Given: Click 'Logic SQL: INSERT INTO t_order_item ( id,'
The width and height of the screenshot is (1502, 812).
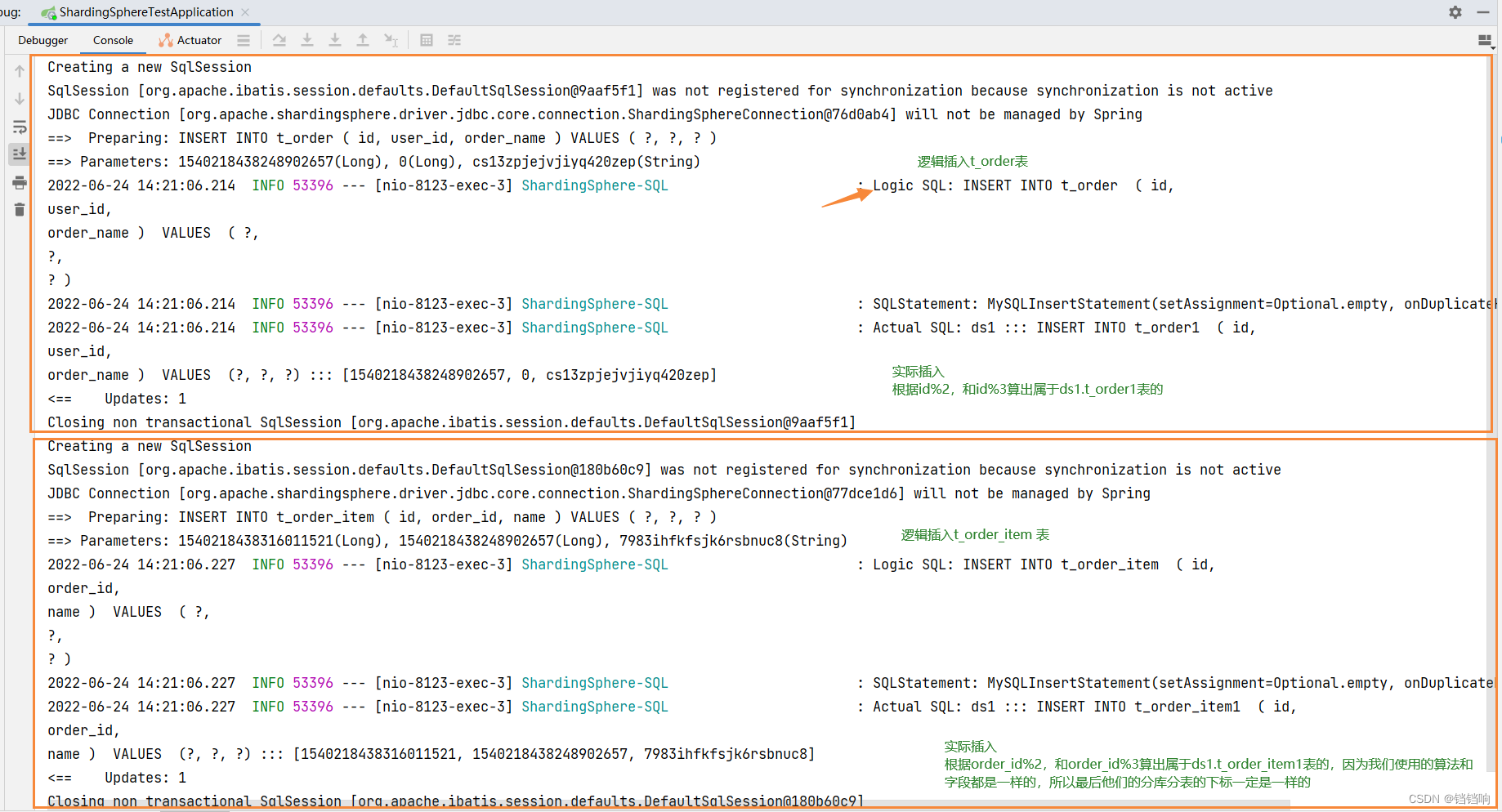Looking at the screenshot, I should click(1044, 564).
